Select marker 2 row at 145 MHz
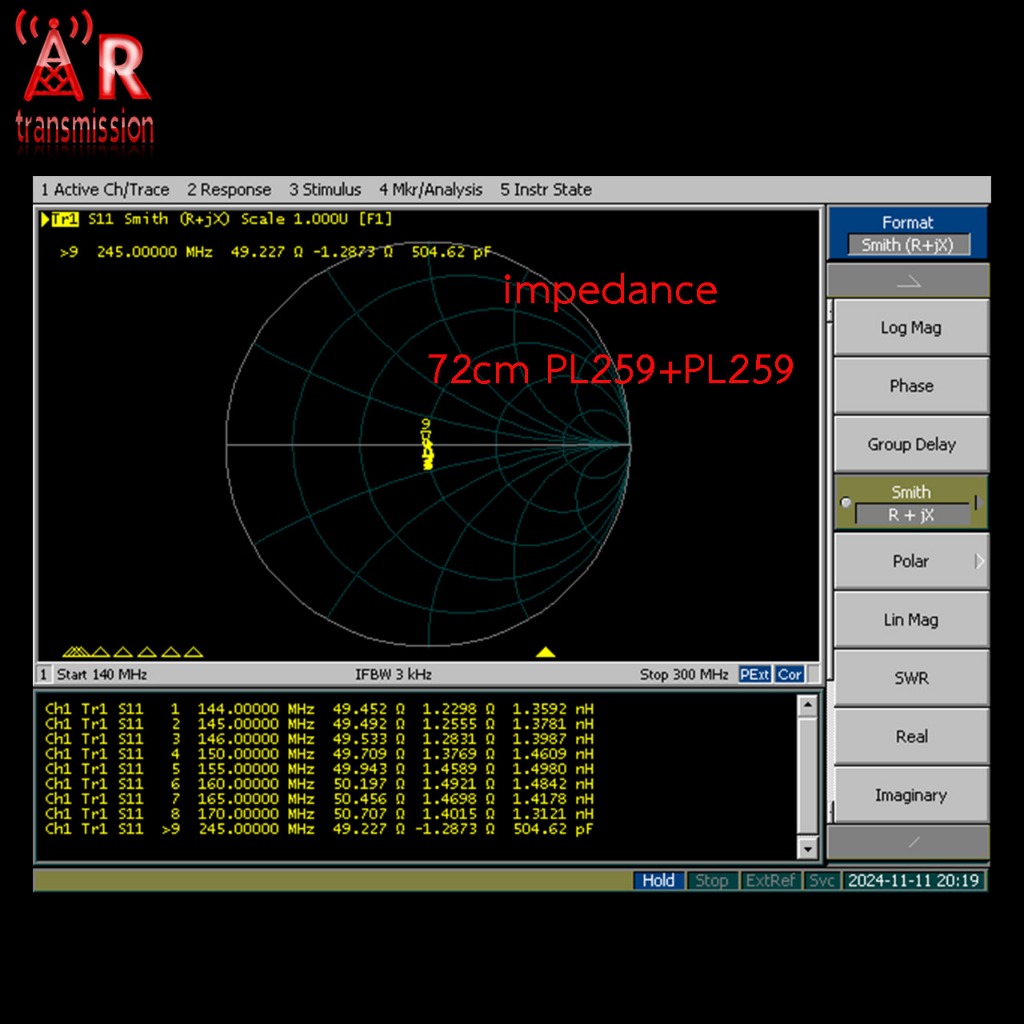 pos(319,724)
